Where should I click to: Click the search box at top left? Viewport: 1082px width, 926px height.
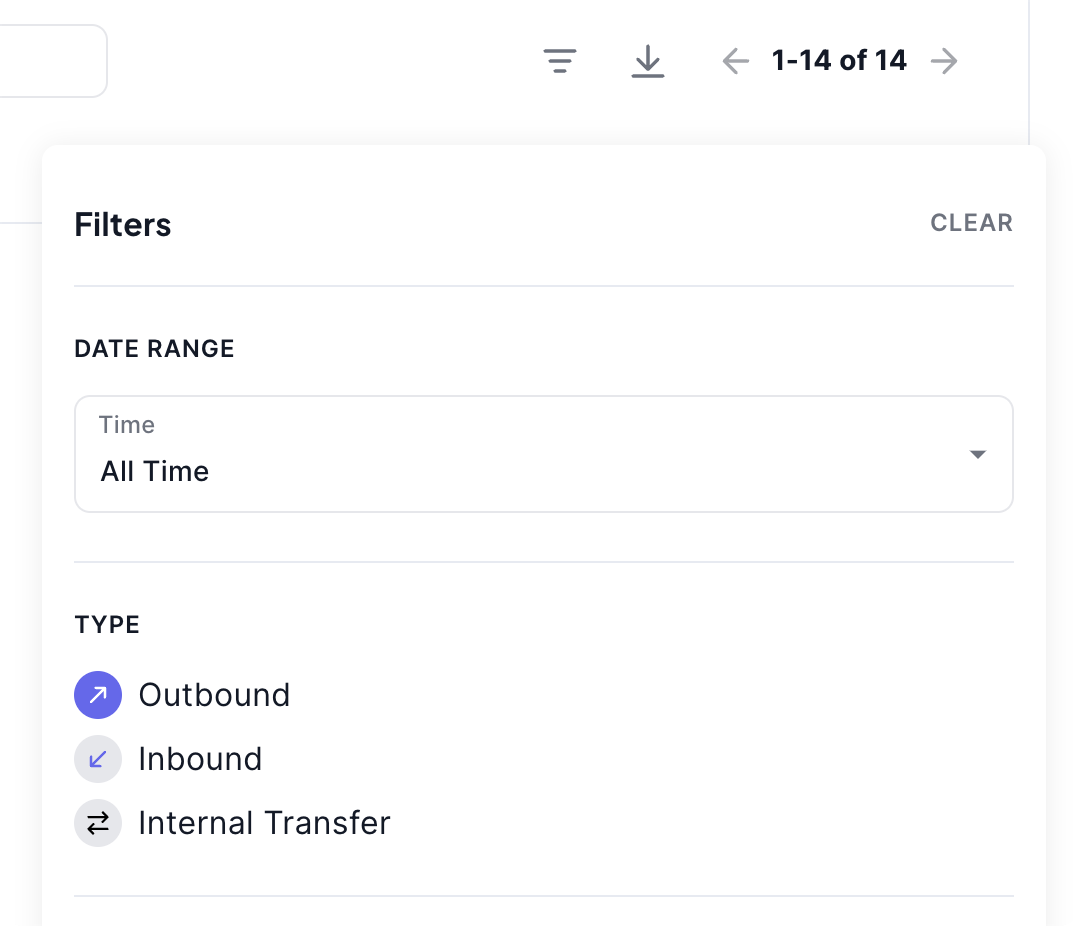50,61
